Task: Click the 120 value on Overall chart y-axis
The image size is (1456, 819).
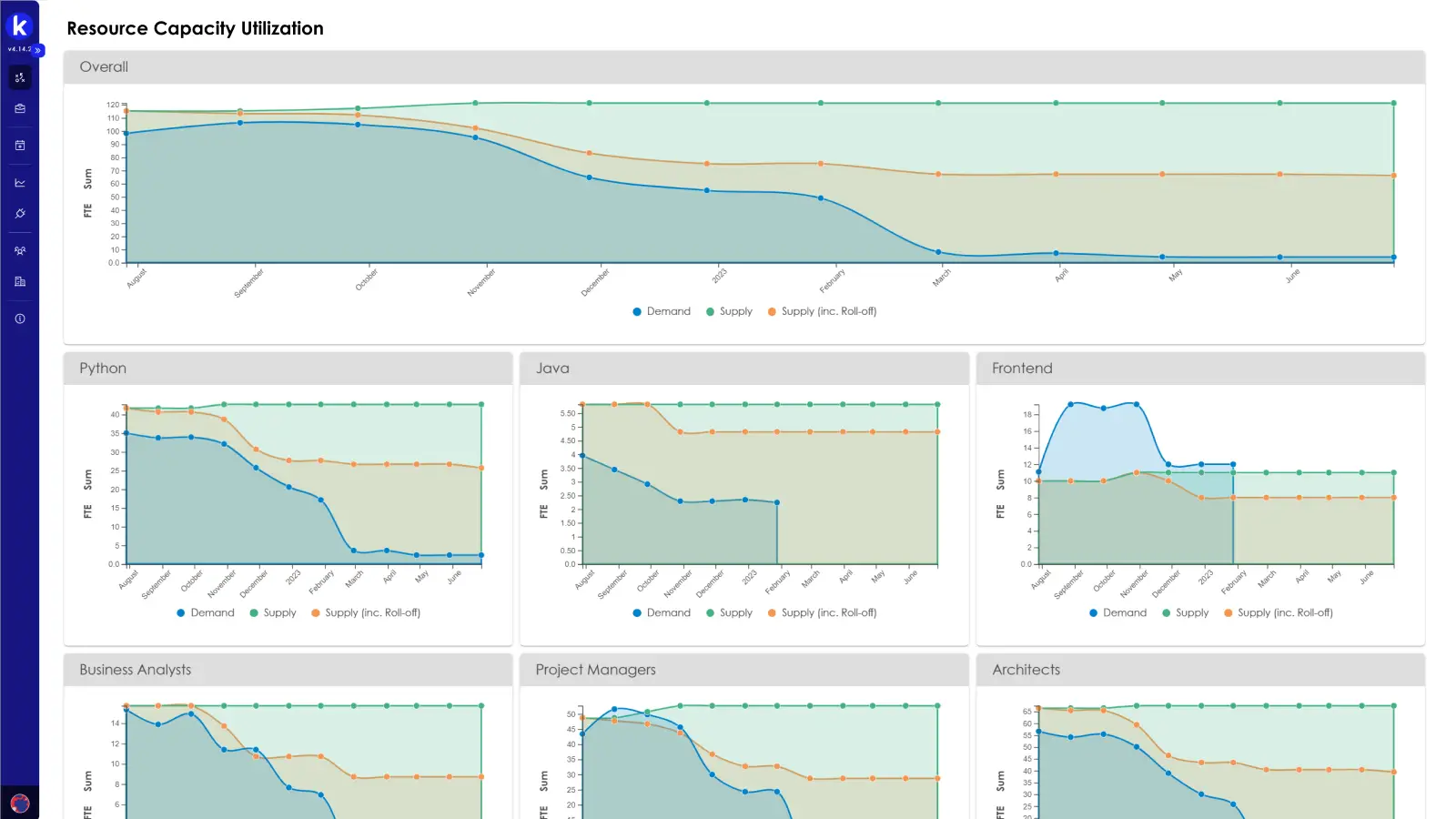Action: 113,105
